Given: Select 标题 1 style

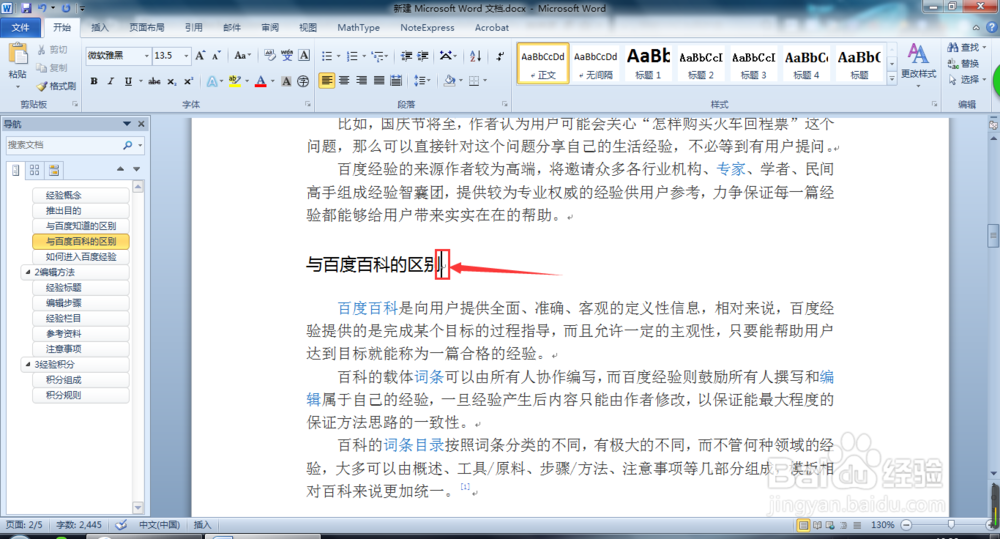Looking at the screenshot, I should click(648, 63).
